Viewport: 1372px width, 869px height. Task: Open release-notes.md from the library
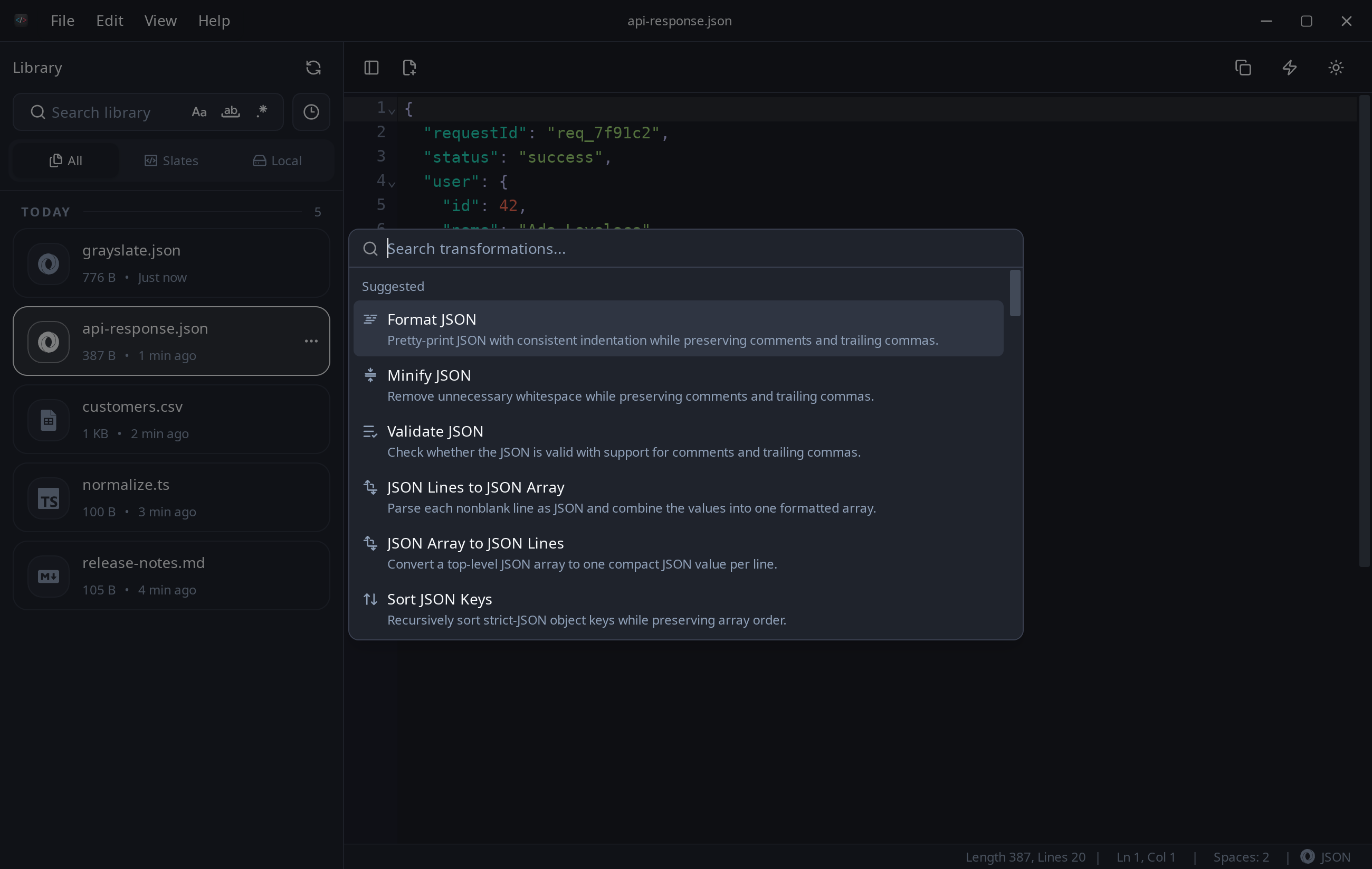click(171, 576)
